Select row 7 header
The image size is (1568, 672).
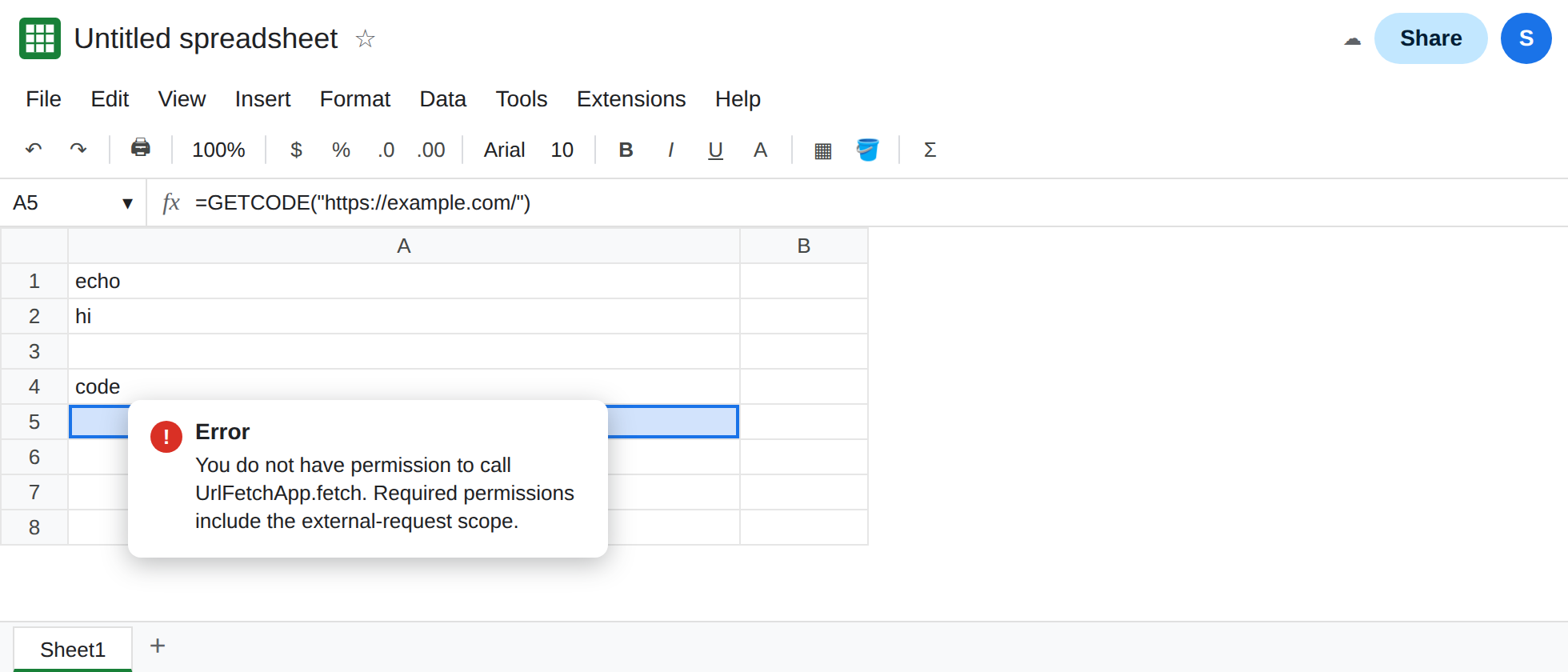coord(34,492)
